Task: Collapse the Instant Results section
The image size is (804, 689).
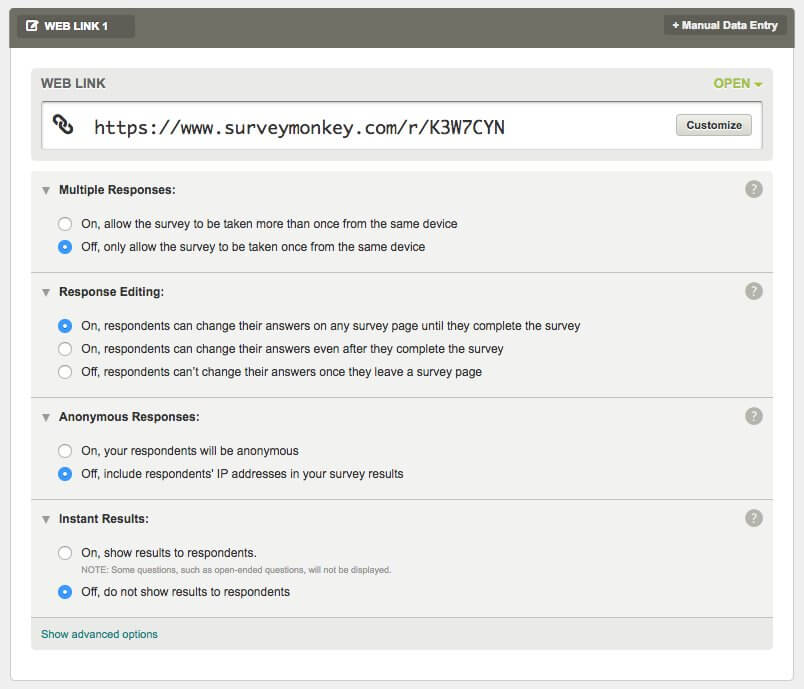Action: [46, 519]
